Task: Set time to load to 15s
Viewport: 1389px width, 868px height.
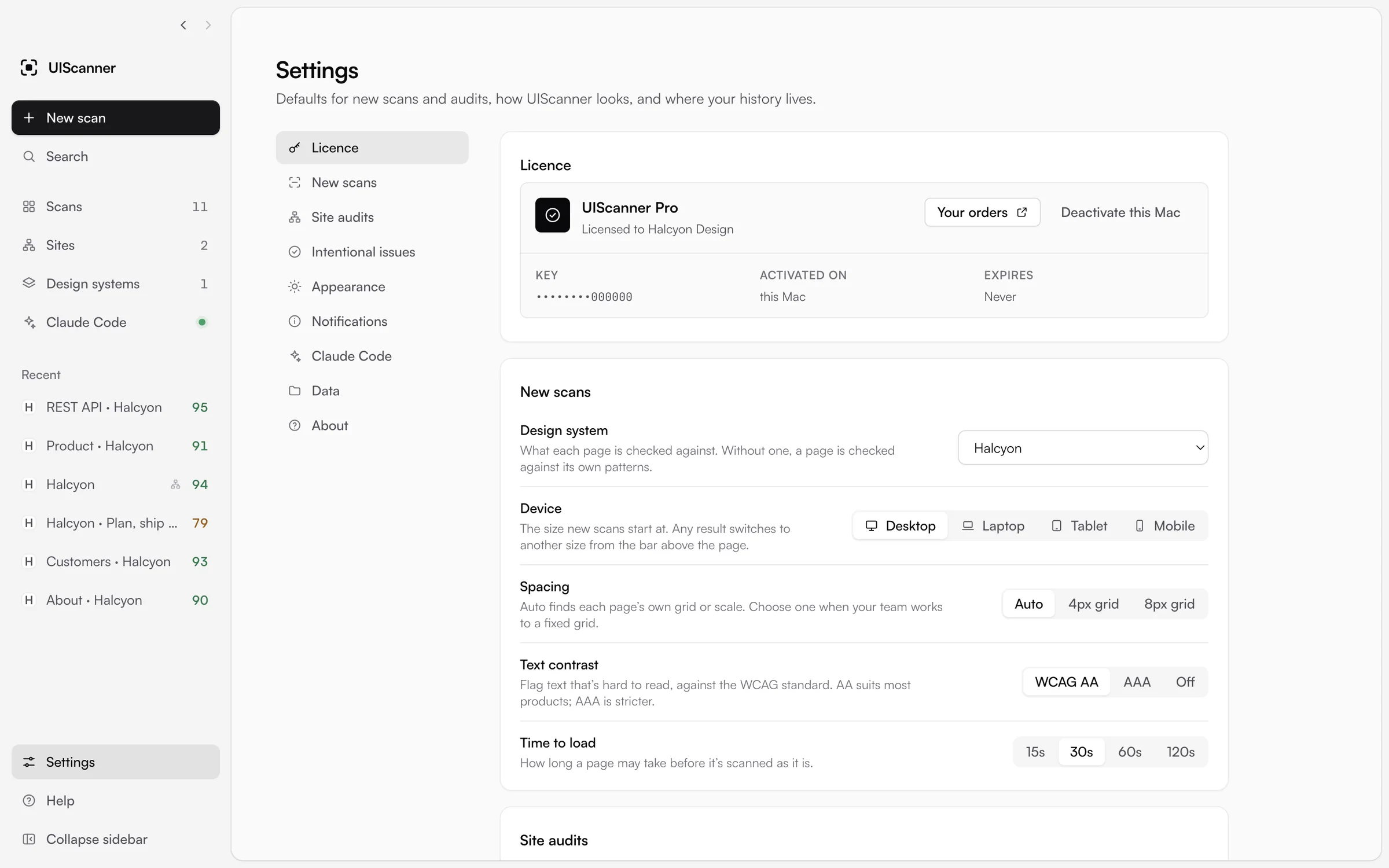Action: (1035, 752)
